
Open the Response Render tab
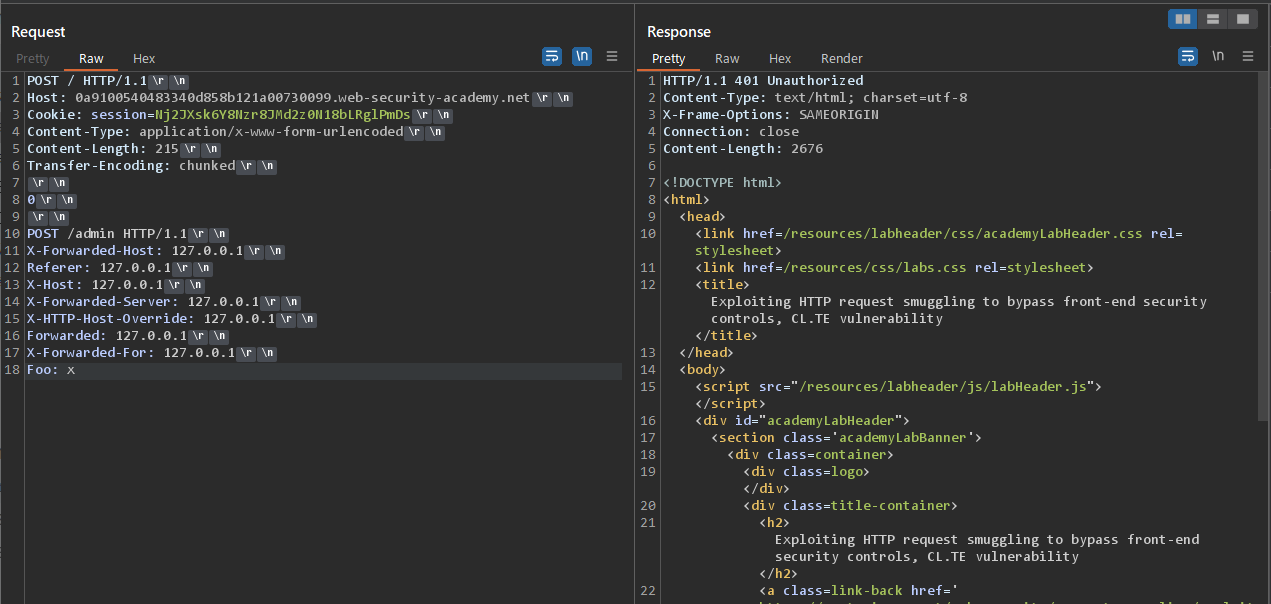[x=842, y=59]
